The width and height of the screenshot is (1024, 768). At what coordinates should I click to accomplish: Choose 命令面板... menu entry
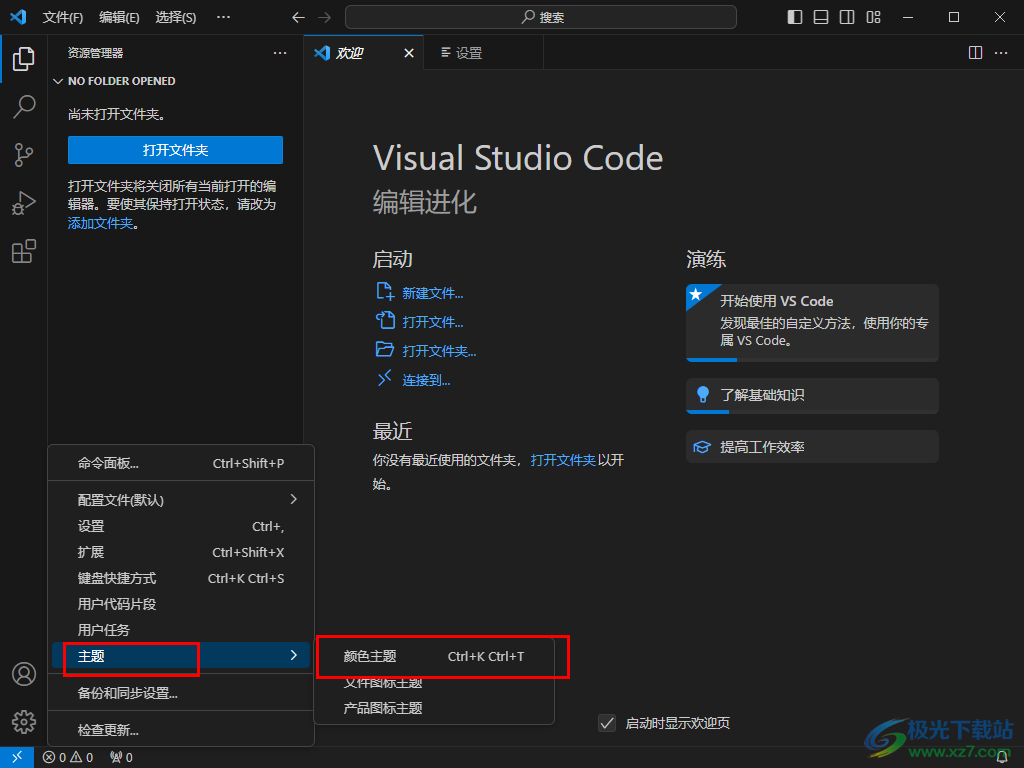pyautogui.click(x=181, y=463)
